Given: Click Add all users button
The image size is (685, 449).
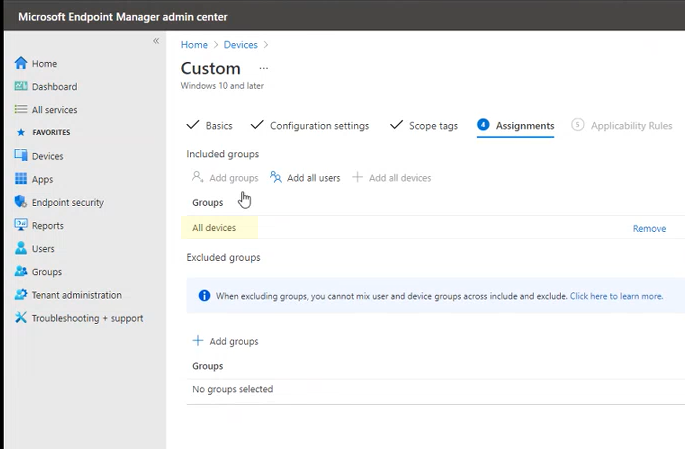Looking at the screenshot, I should 305,178.
